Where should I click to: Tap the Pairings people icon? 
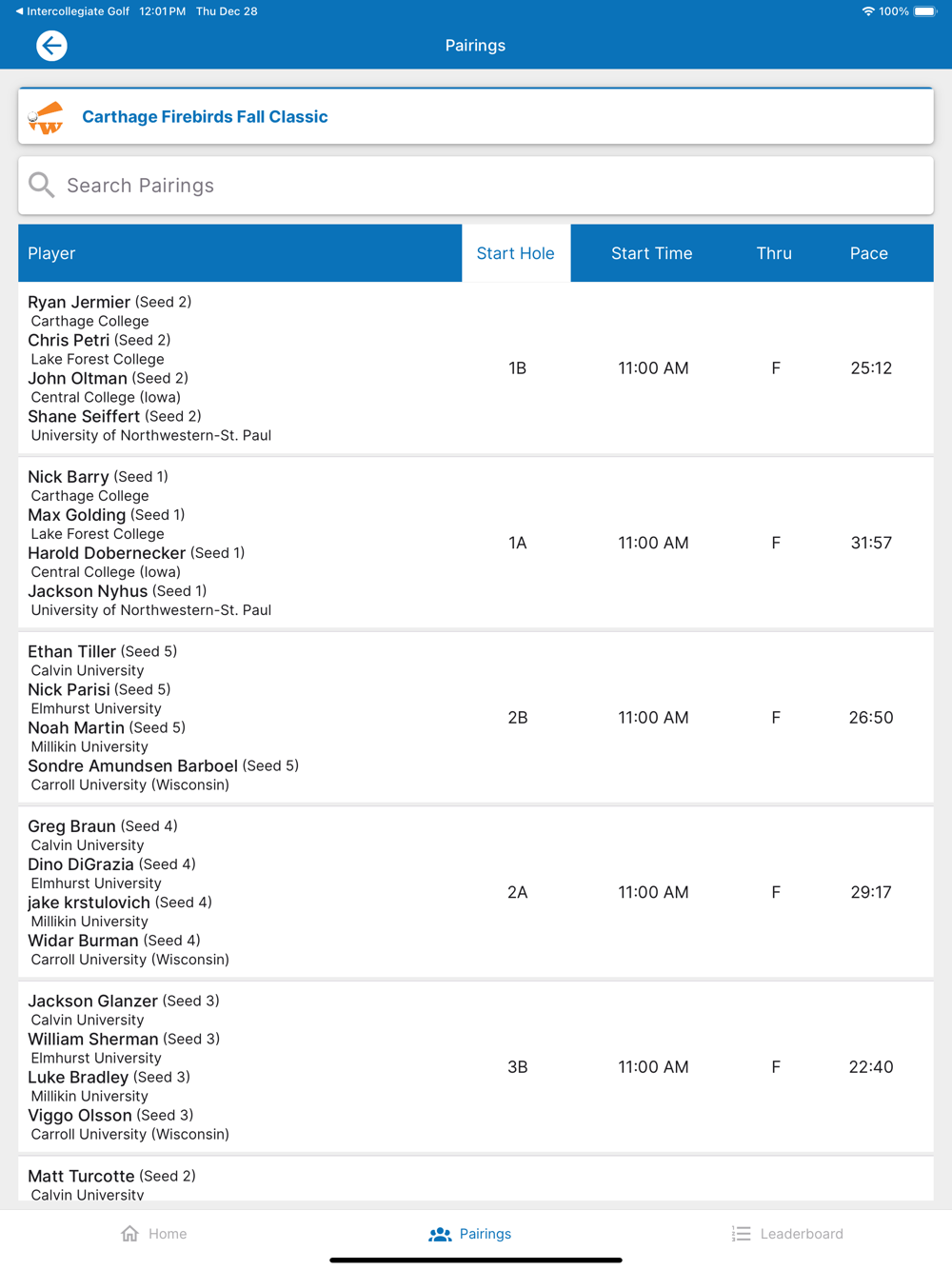pyautogui.click(x=440, y=1234)
